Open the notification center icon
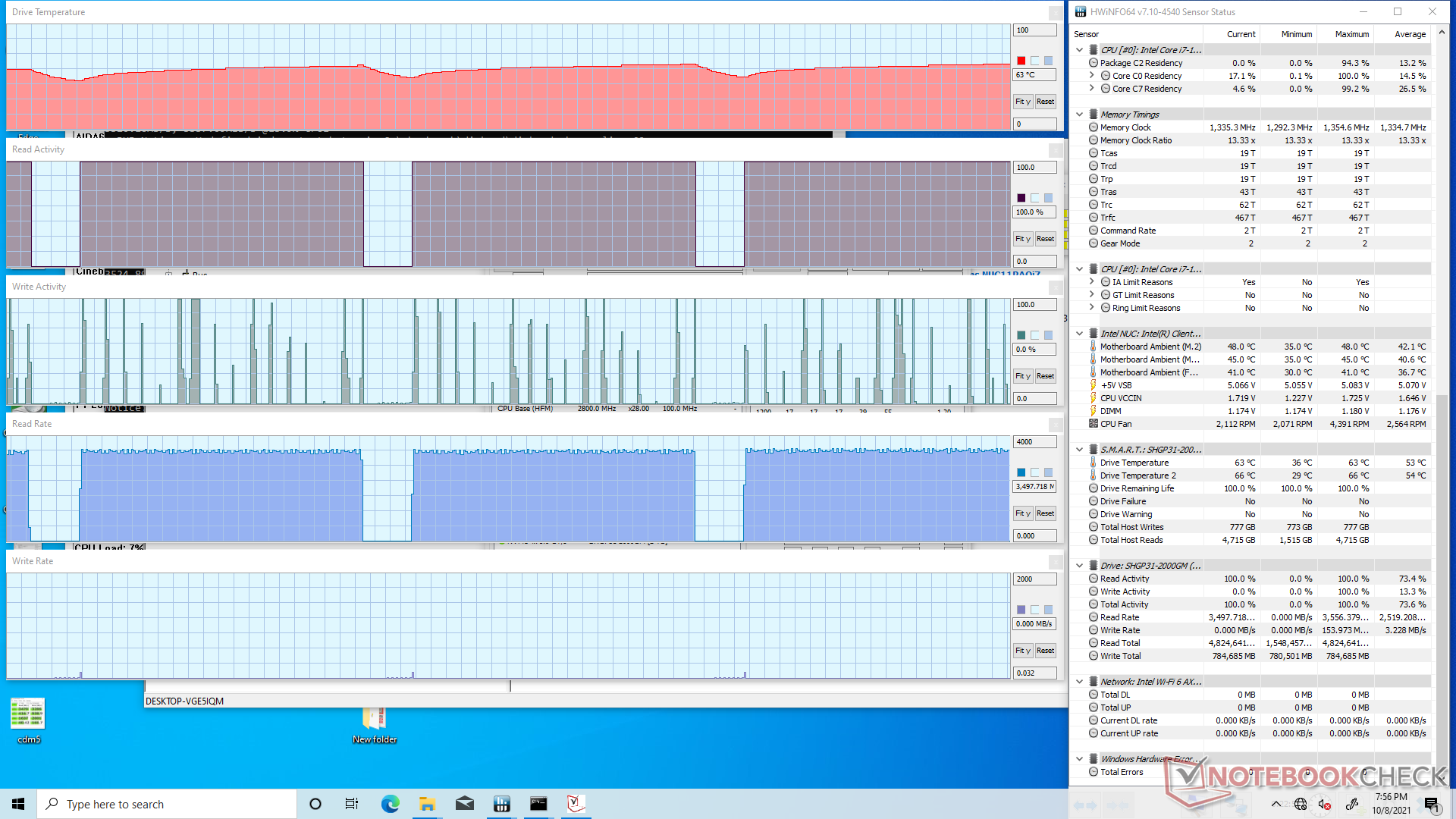 click(1432, 804)
